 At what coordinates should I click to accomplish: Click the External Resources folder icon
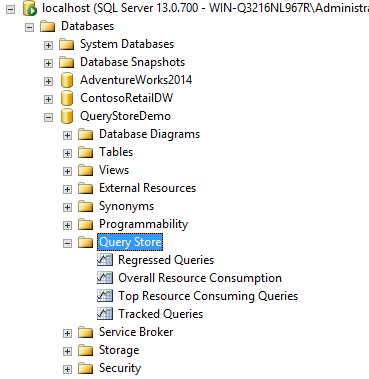[85, 188]
